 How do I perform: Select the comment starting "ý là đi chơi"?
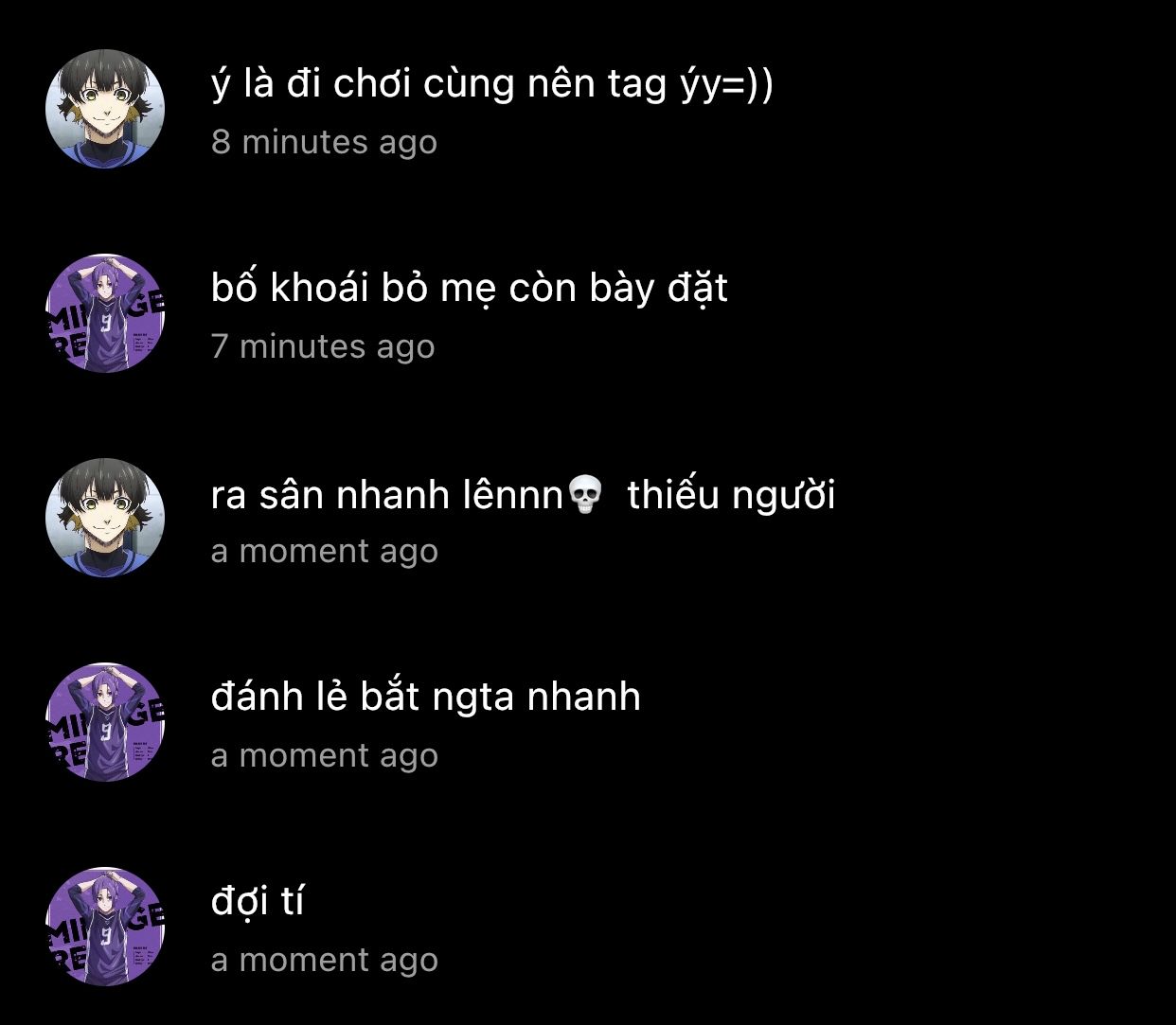coord(491,85)
